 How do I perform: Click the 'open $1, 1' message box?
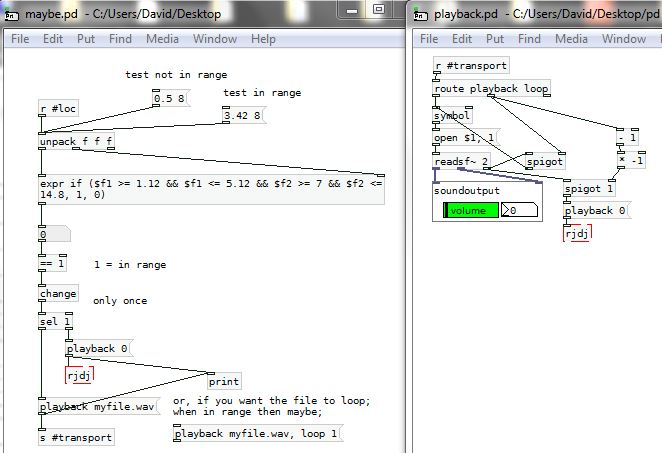click(x=465, y=137)
